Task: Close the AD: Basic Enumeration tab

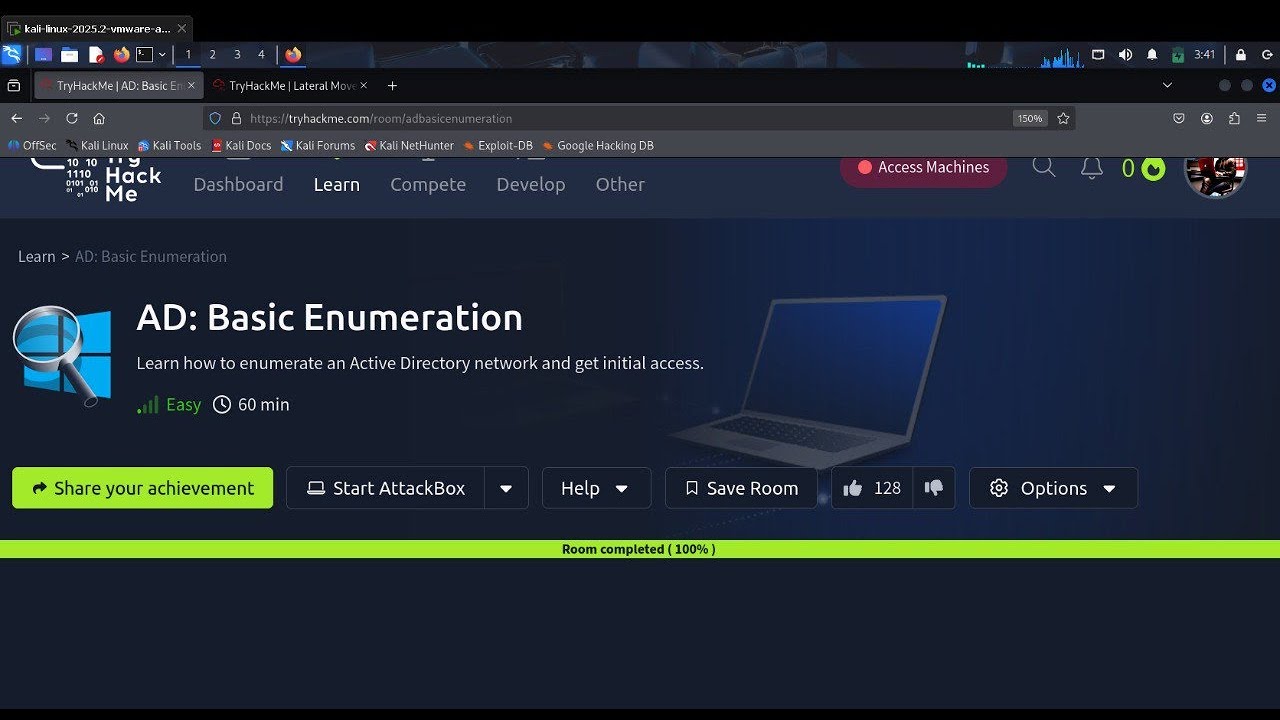Action: pyautogui.click(x=191, y=86)
